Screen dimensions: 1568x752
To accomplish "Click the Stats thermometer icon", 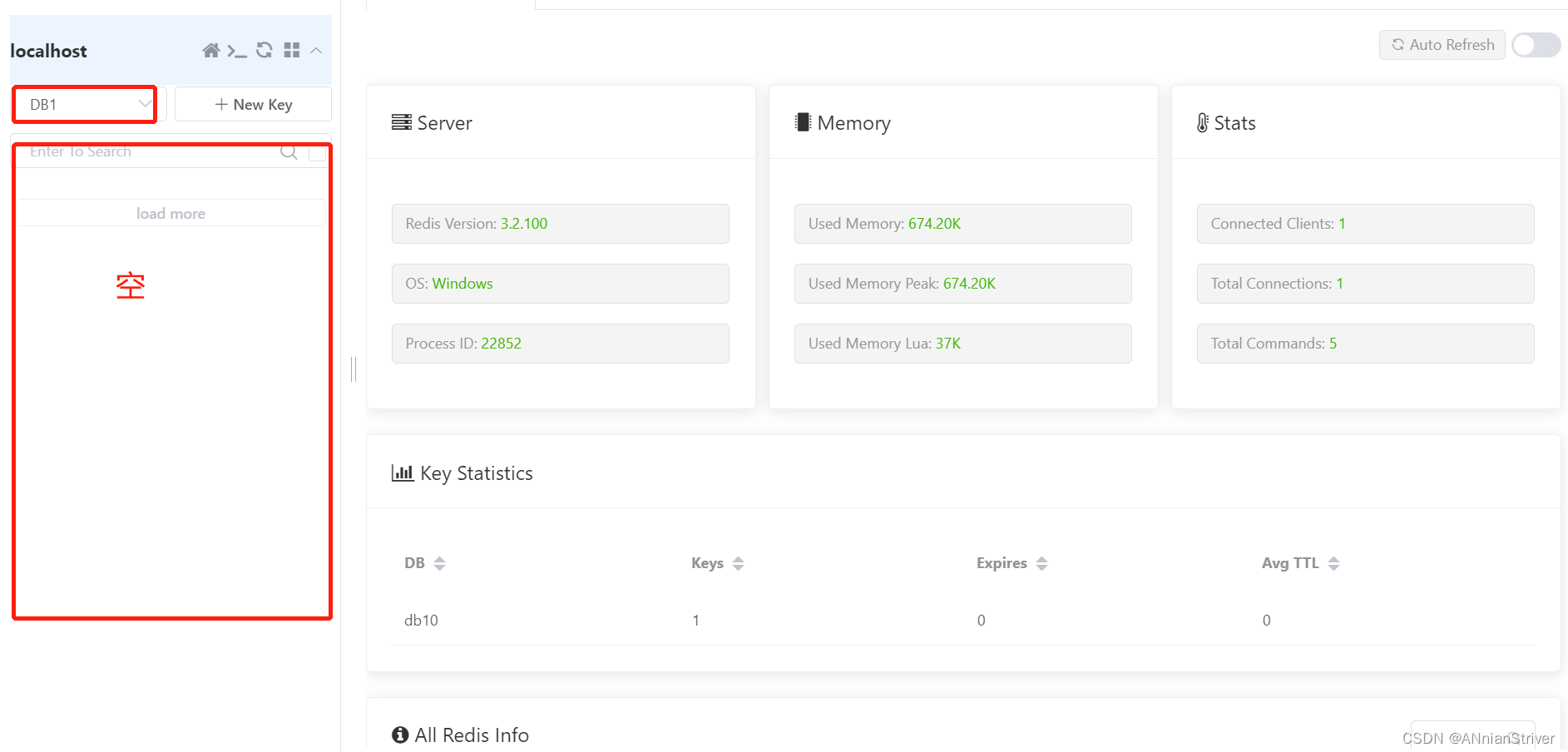I will pyautogui.click(x=1203, y=123).
